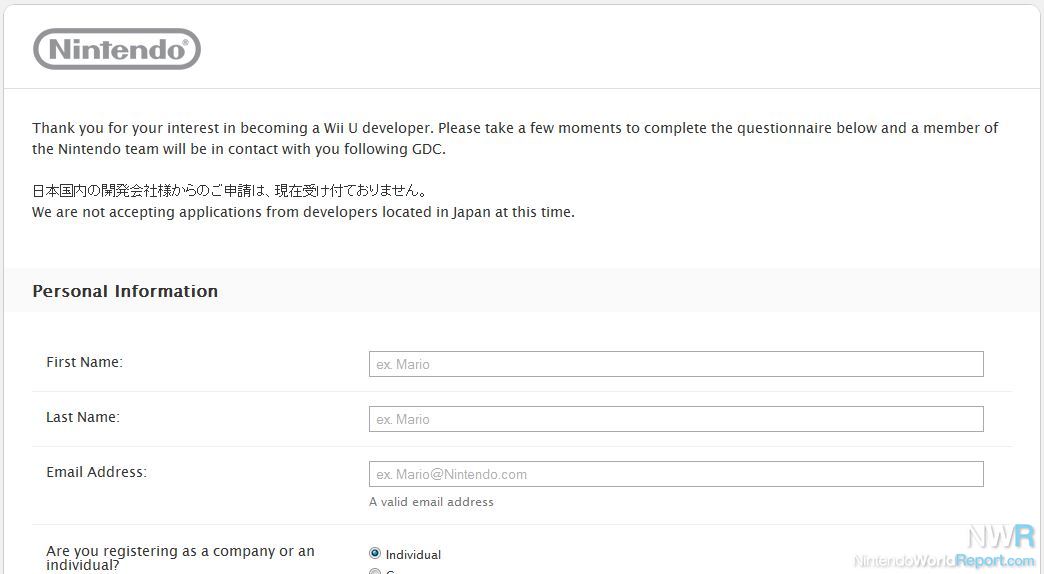
Task: Click the Nintendo logo
Action: click(x=117, y=49)
